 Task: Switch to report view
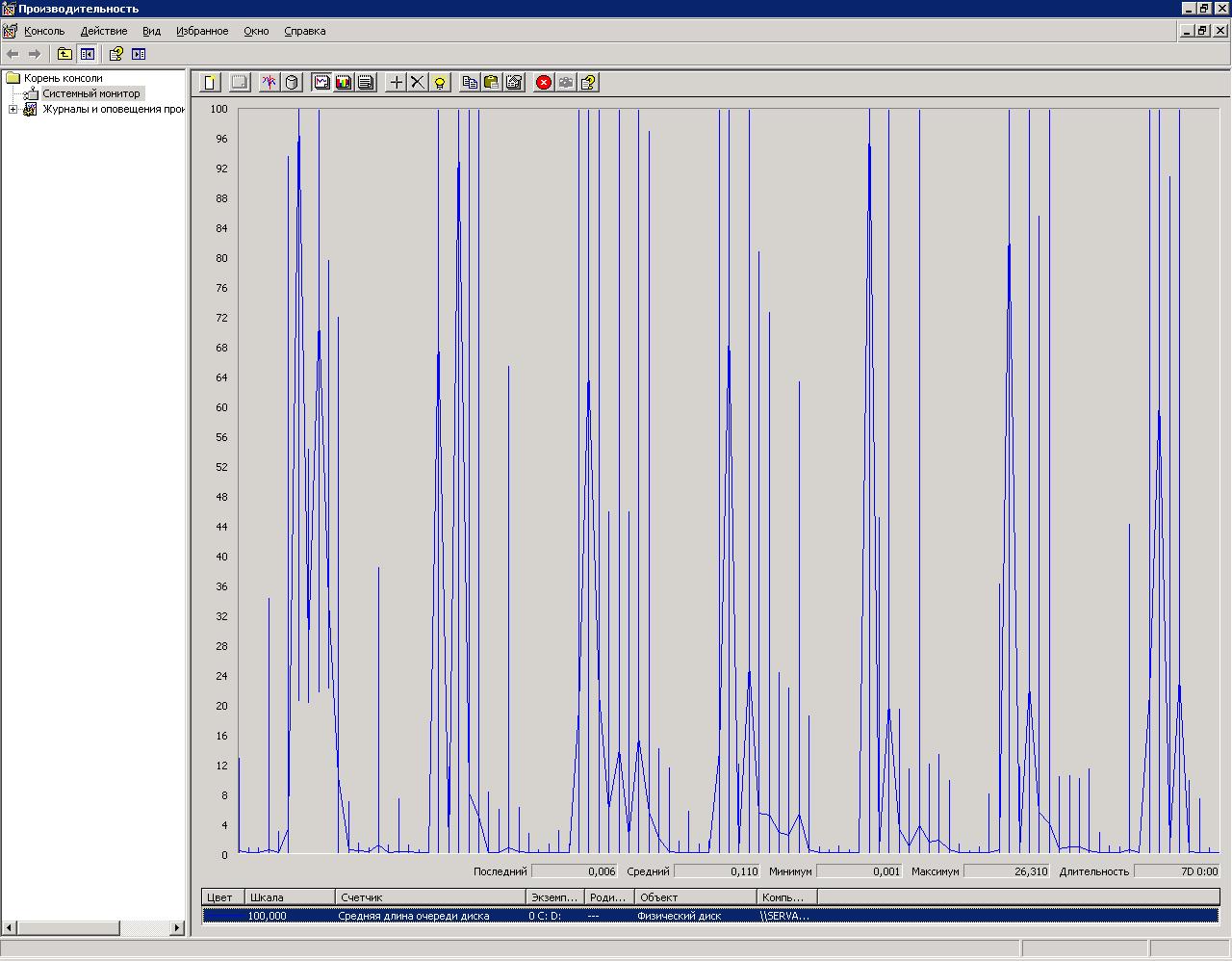(x=366, y=83)
